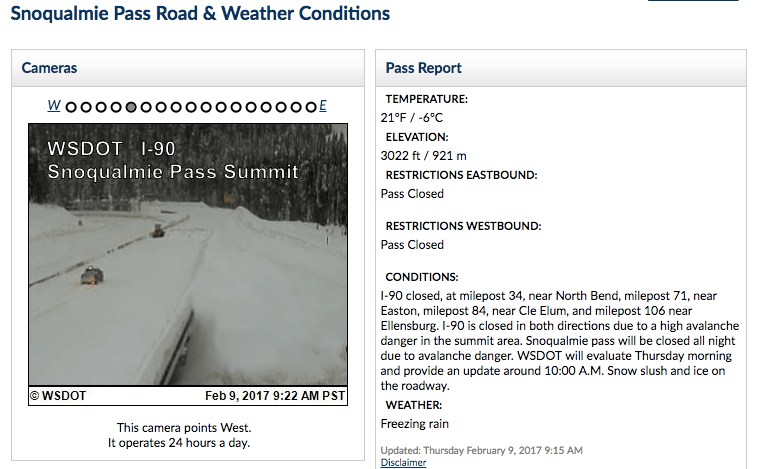This screenshot has width=759, height=469.
Task: Click the currently selected fifth camera dot
Action: coord(131,107)
